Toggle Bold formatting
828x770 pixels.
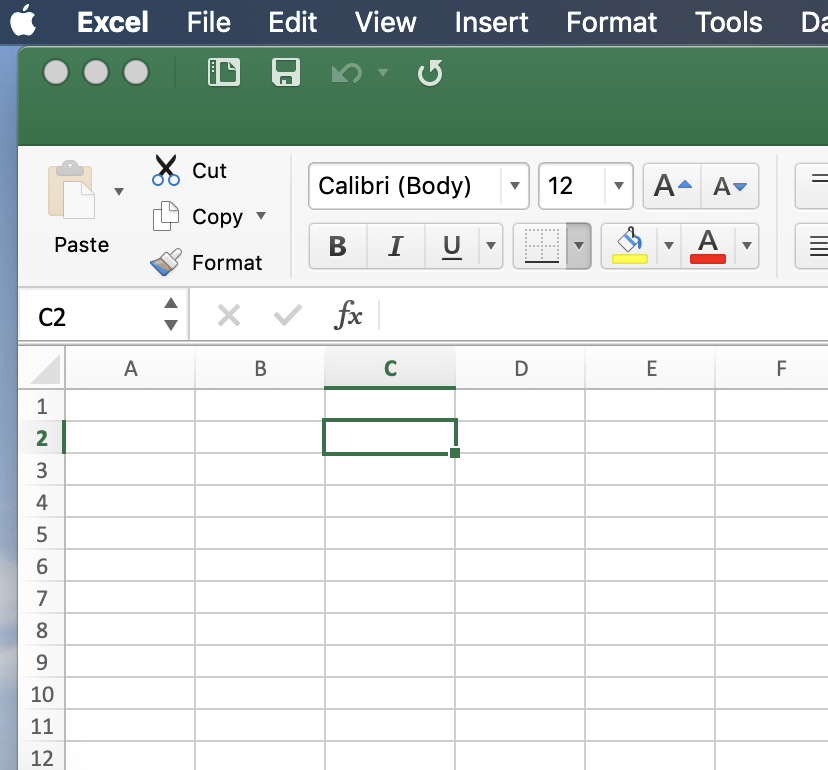tap(338, 246)
